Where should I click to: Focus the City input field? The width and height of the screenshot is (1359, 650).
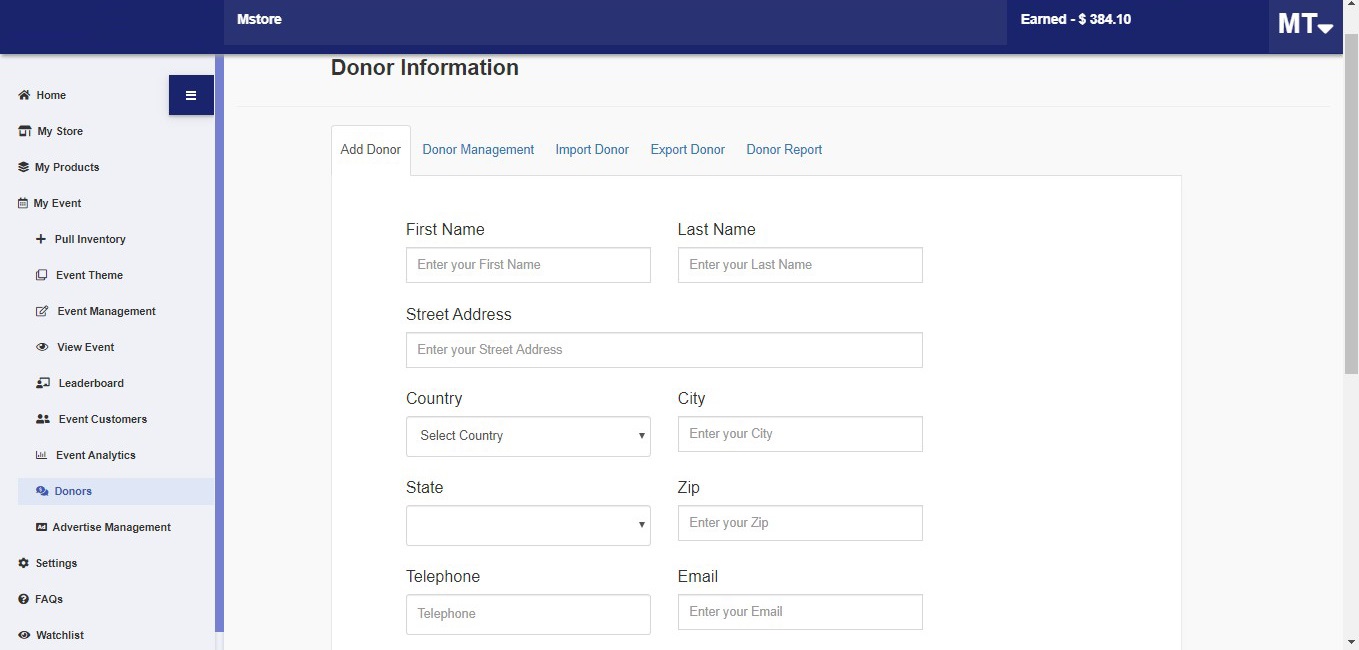[800, 434]
